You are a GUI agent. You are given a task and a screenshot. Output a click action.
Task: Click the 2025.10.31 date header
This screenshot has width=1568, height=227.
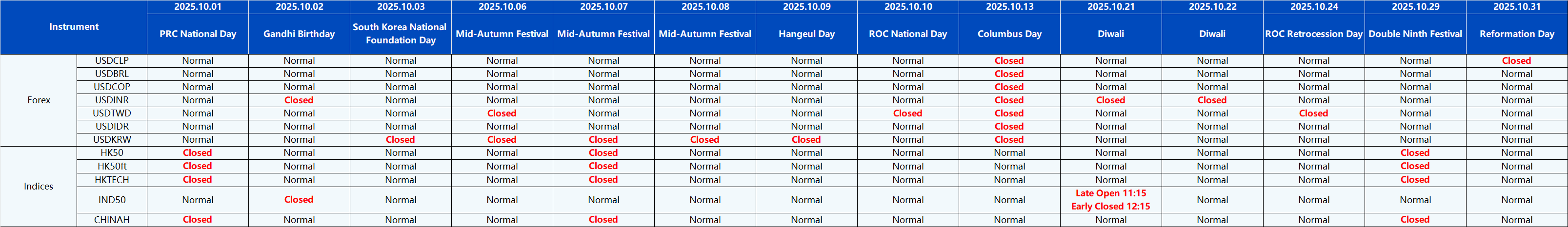(1516, 7)
